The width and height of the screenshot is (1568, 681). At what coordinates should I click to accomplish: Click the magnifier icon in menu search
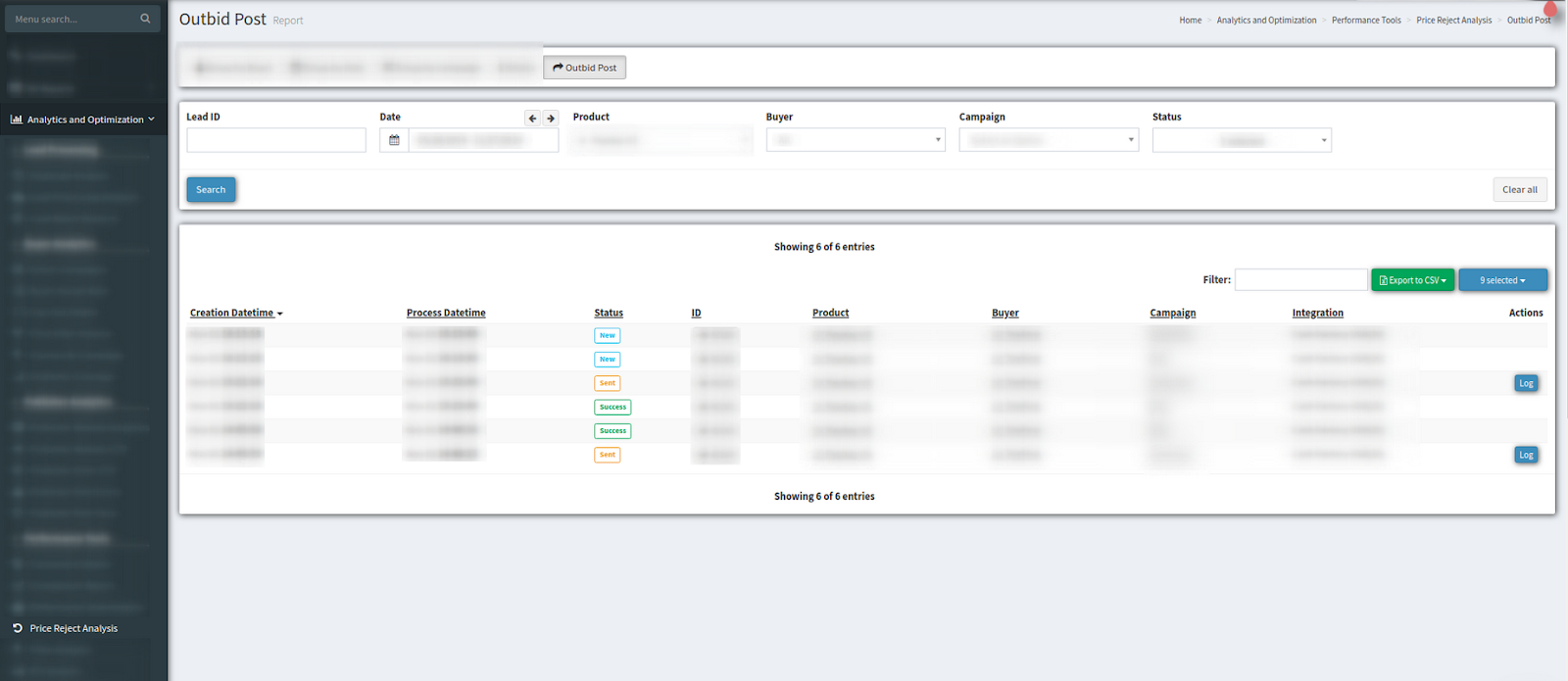pyautogui.click(x=145, y=19)
